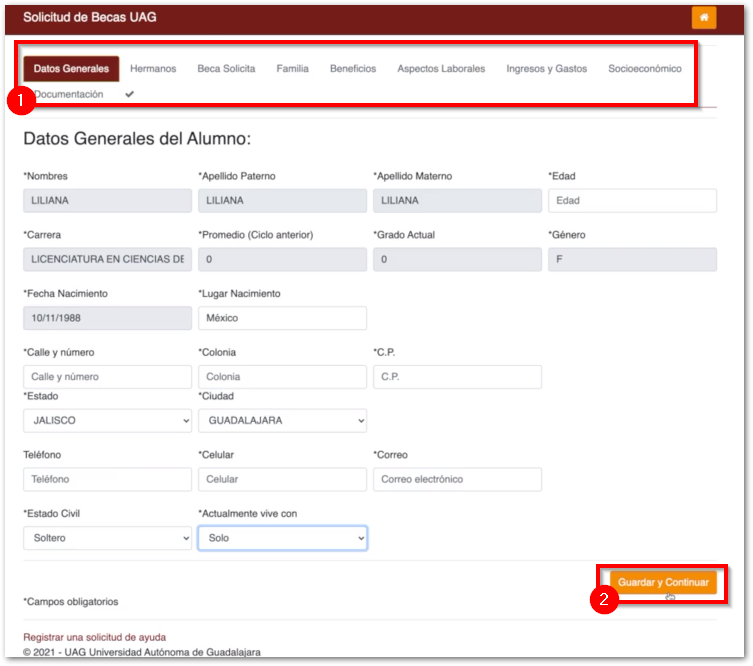This screenshot has width=753, height=666.
Task: Click the Nombres field showing LILIANA
Action: [x=108, y=201]
